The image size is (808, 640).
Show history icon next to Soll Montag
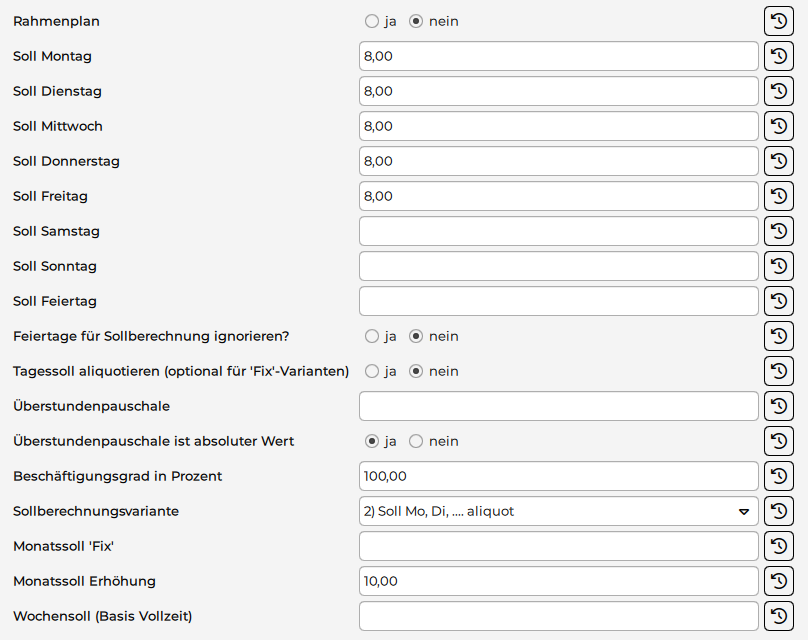(779, 56)
